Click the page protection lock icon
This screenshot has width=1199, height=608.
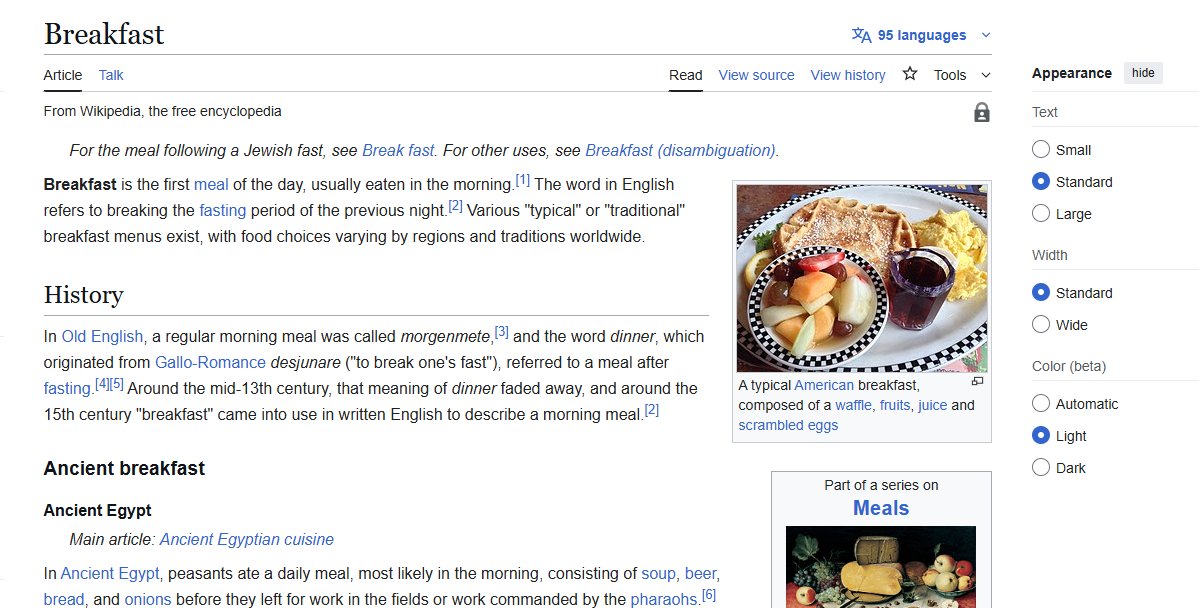pos(981,113)
